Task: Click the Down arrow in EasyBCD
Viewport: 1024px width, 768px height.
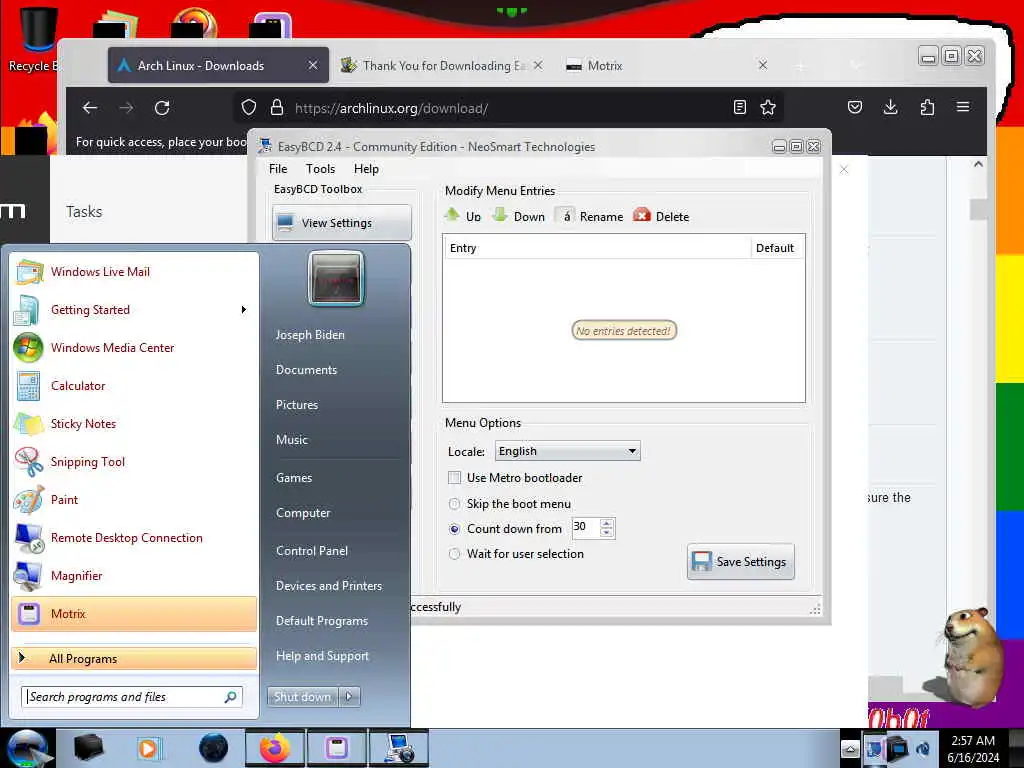Action: tap(519, 216)
